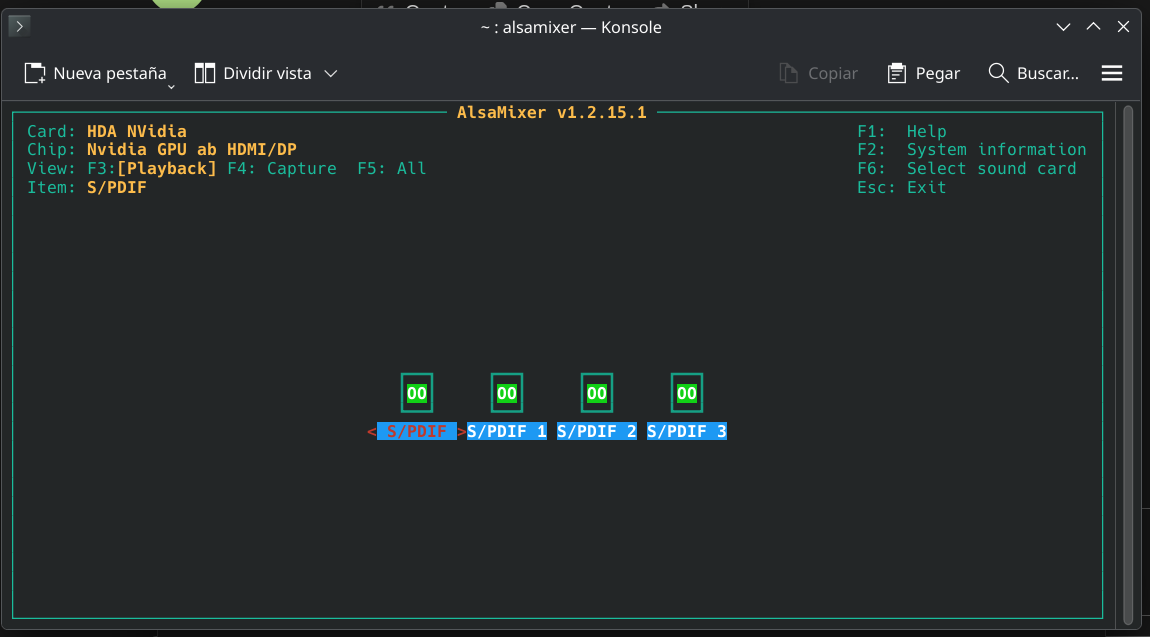Switch to the F5 All view

(391, 169)
